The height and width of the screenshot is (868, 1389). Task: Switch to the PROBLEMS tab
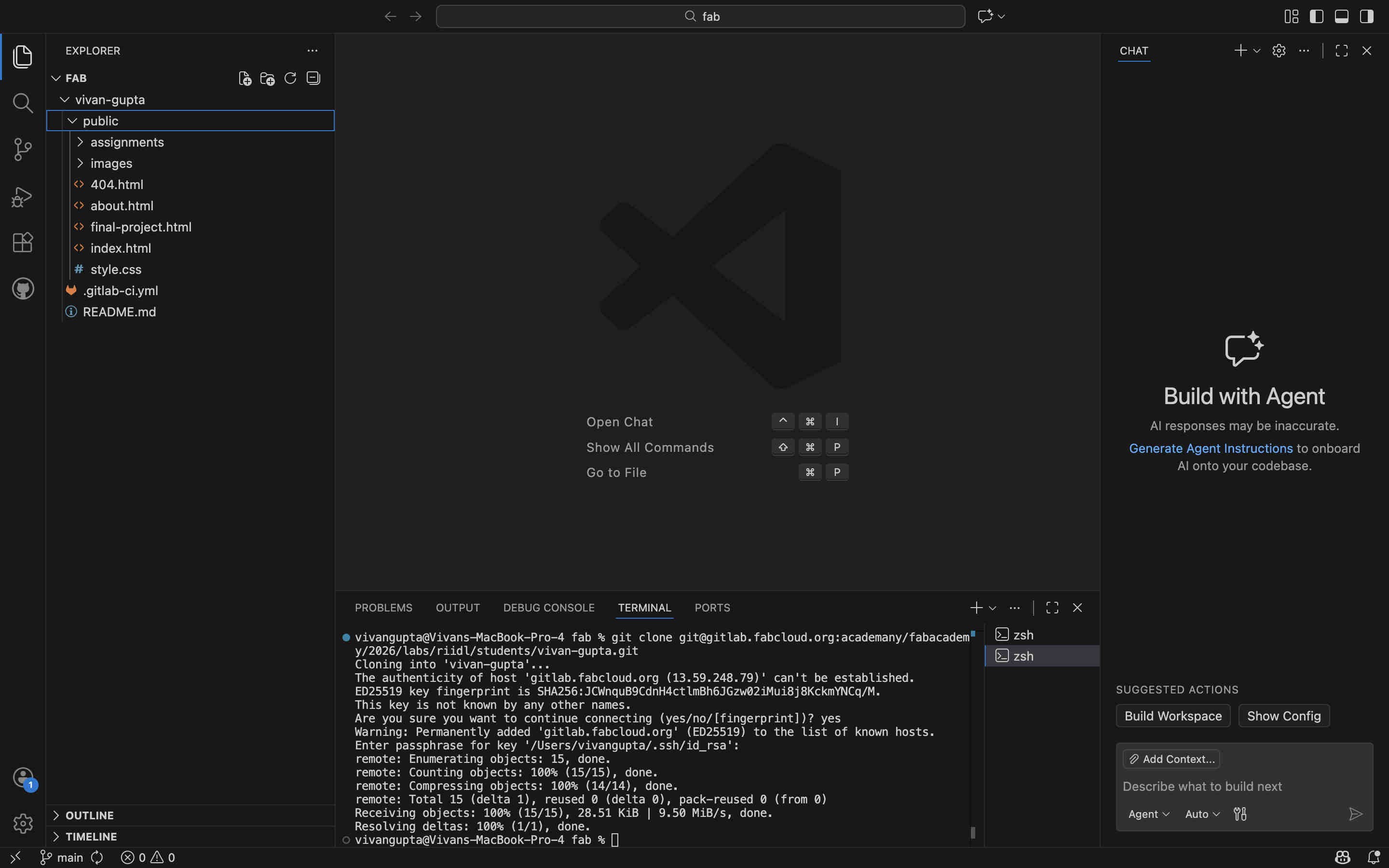click(383, 608)
